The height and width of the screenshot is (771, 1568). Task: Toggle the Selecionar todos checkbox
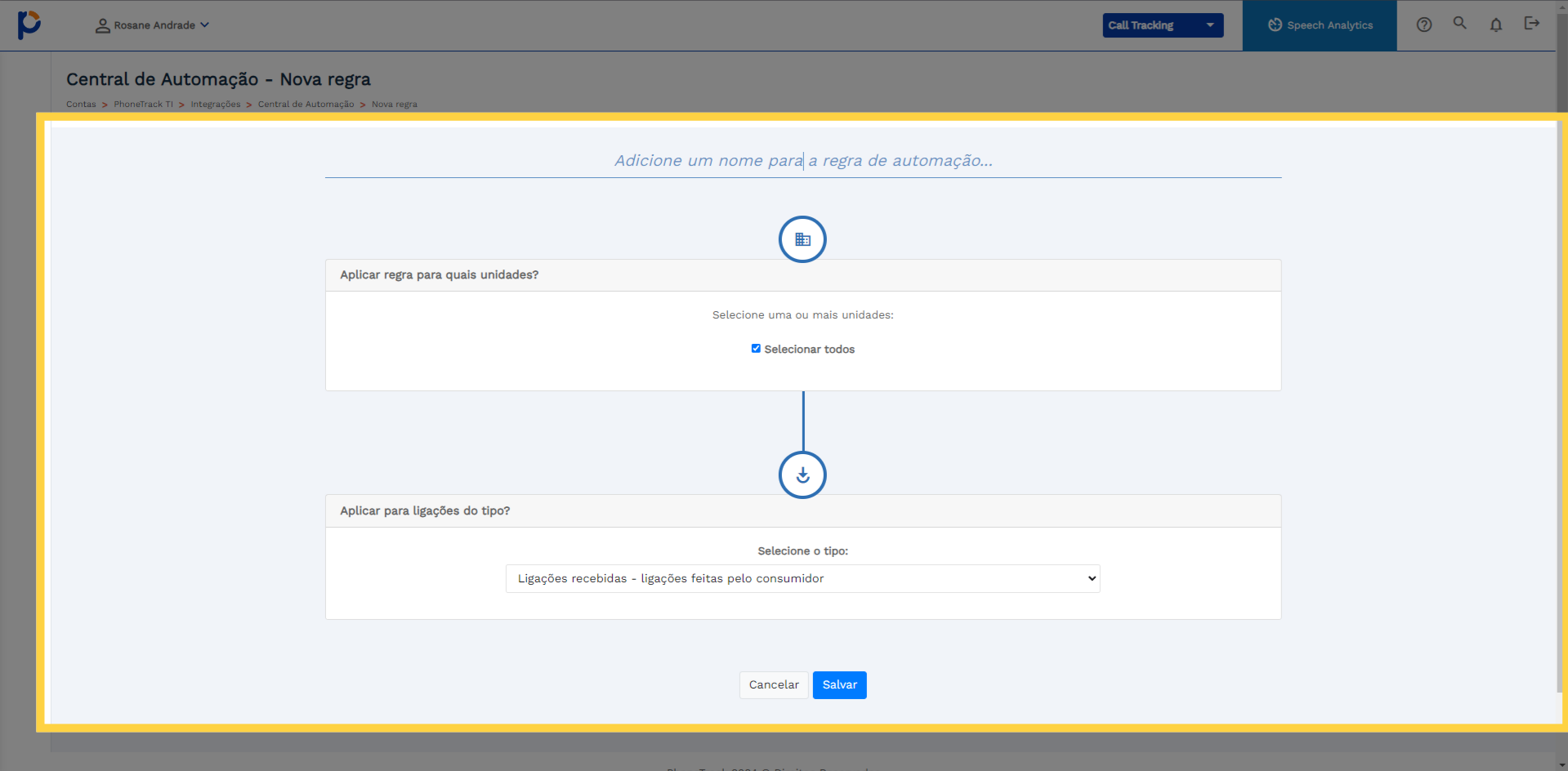(756, 349)
